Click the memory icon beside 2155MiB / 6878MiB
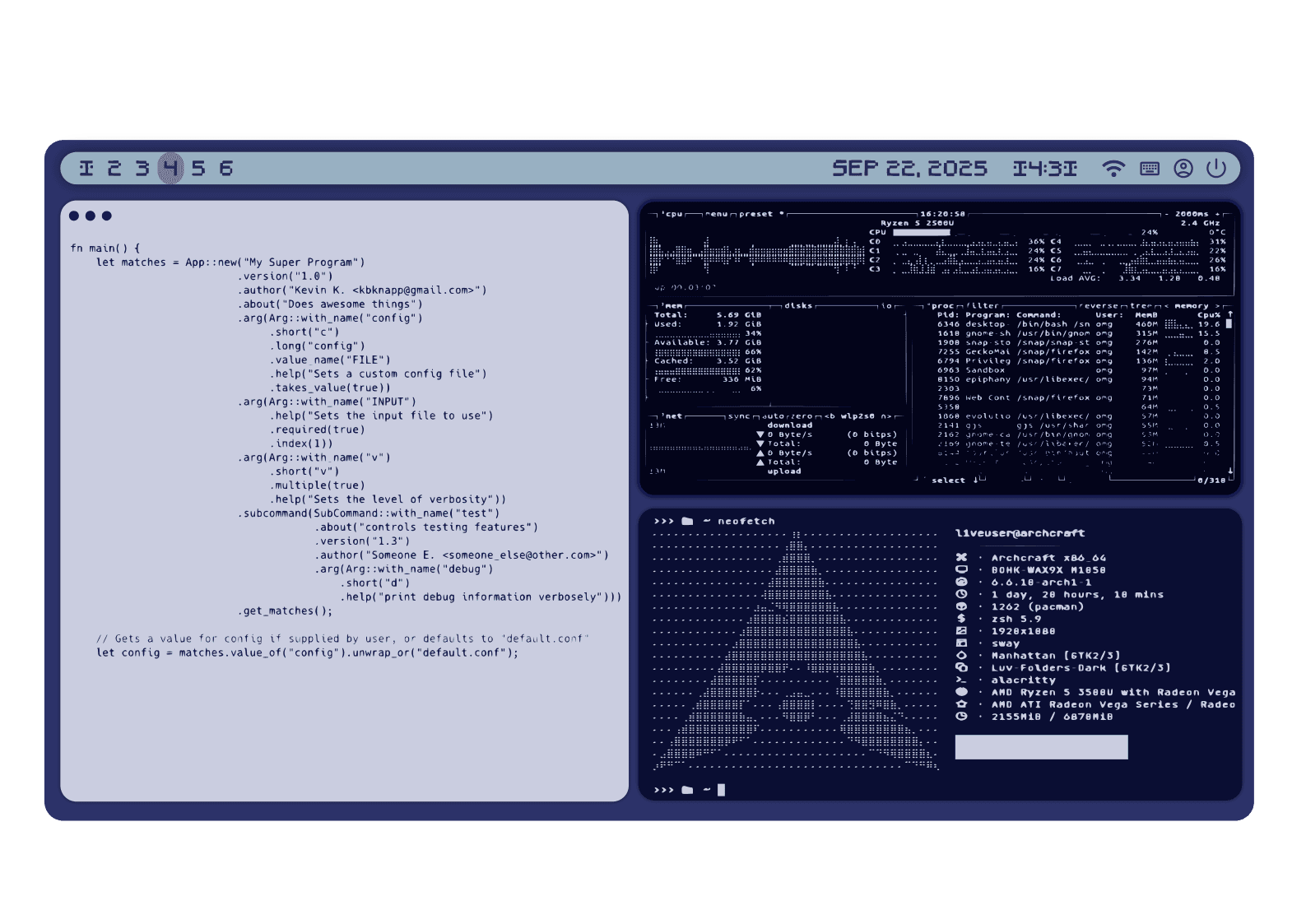 point(961,717)
